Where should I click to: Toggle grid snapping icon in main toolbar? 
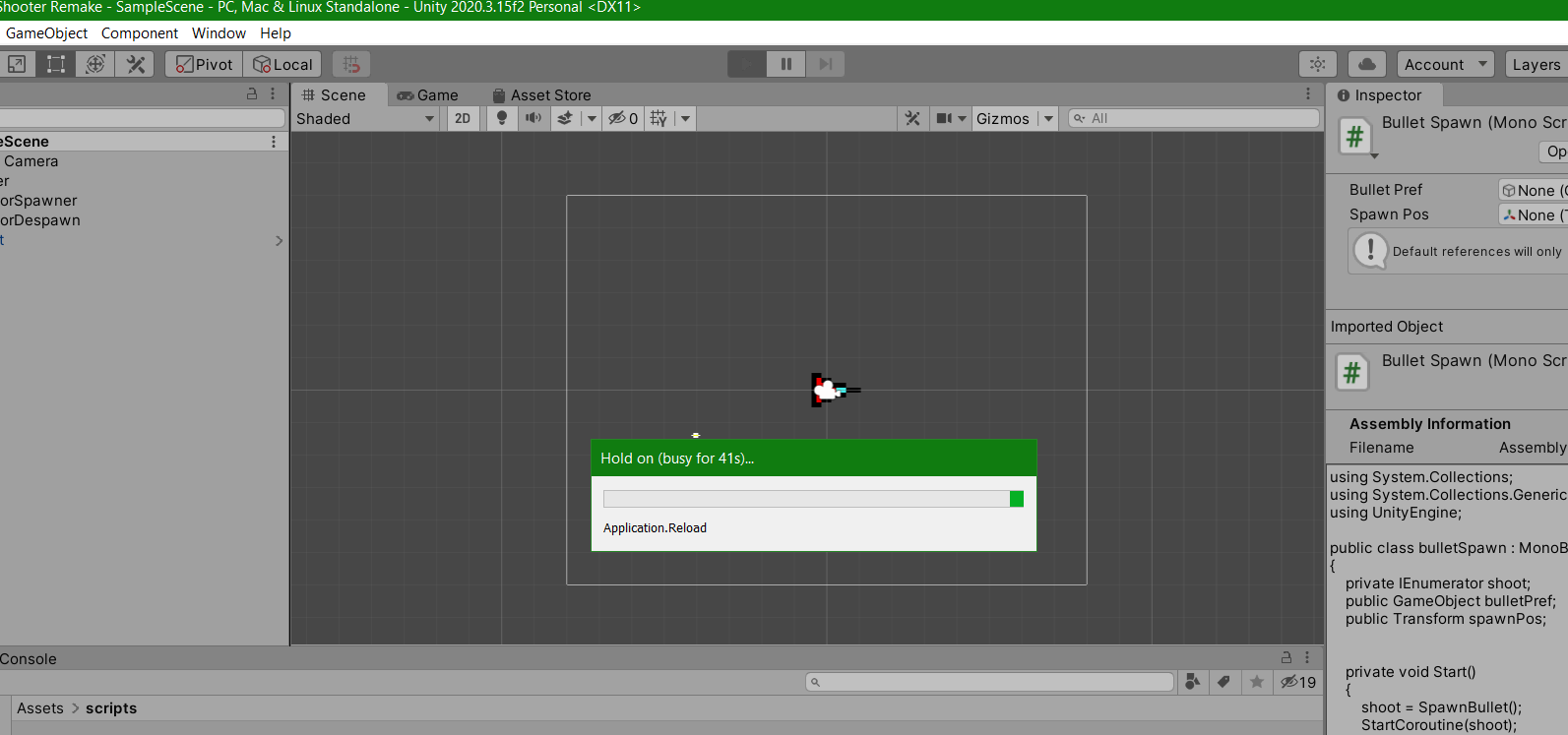351,64
